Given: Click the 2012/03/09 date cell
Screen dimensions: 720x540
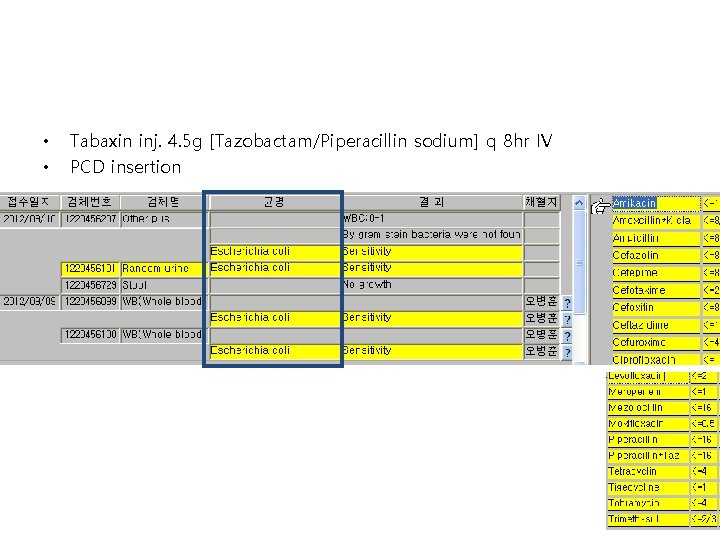Looking at the screenshot, I should click(x=28, y=302).
